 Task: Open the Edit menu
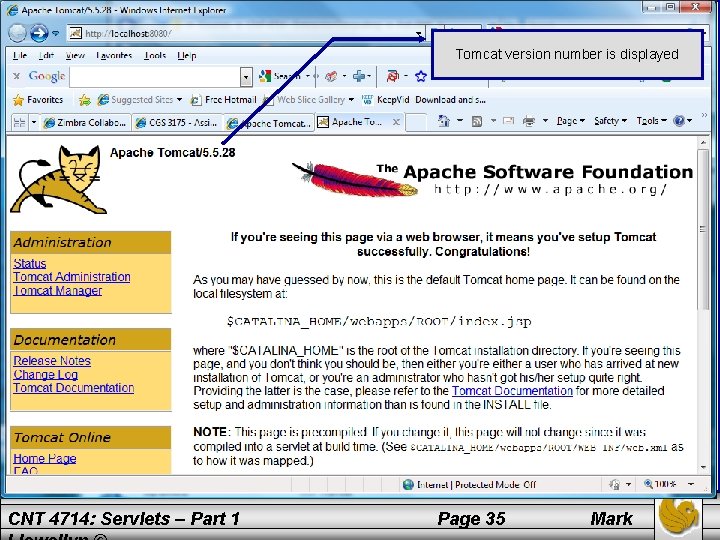pos(46,56)
